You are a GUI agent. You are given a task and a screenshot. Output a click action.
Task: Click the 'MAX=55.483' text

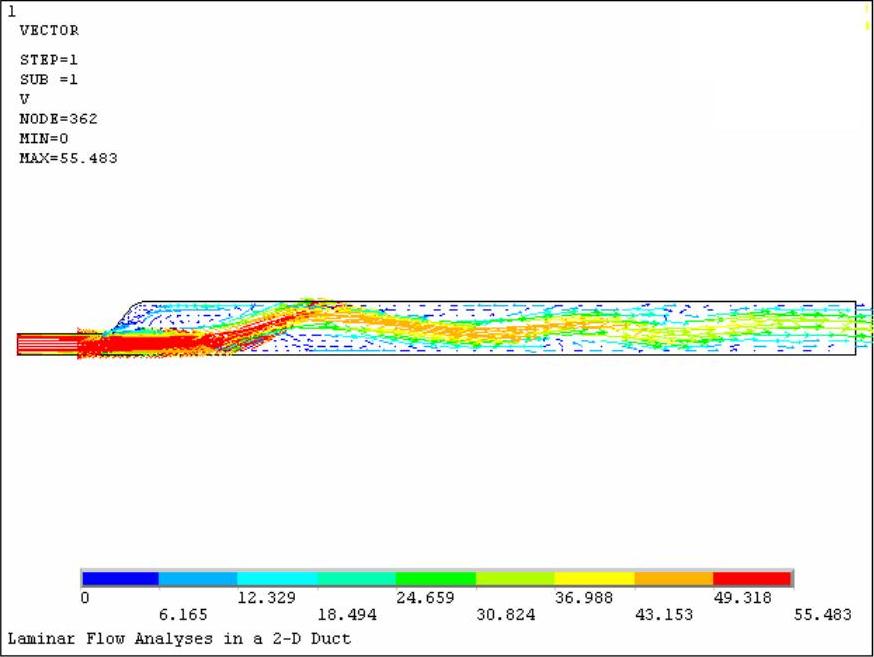pos(68,158)
